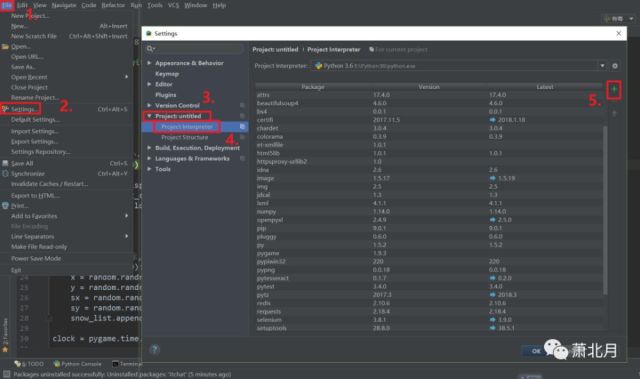This screenshot has width=640, height=379.
Task: Click the per-project icon beside Version Control
Action: (x=242, y=105)
